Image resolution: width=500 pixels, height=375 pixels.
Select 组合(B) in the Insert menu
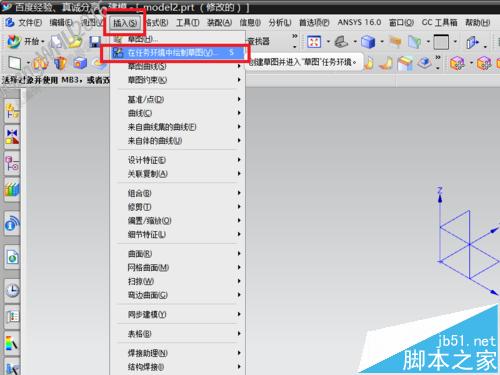click(x=178, y=193)
